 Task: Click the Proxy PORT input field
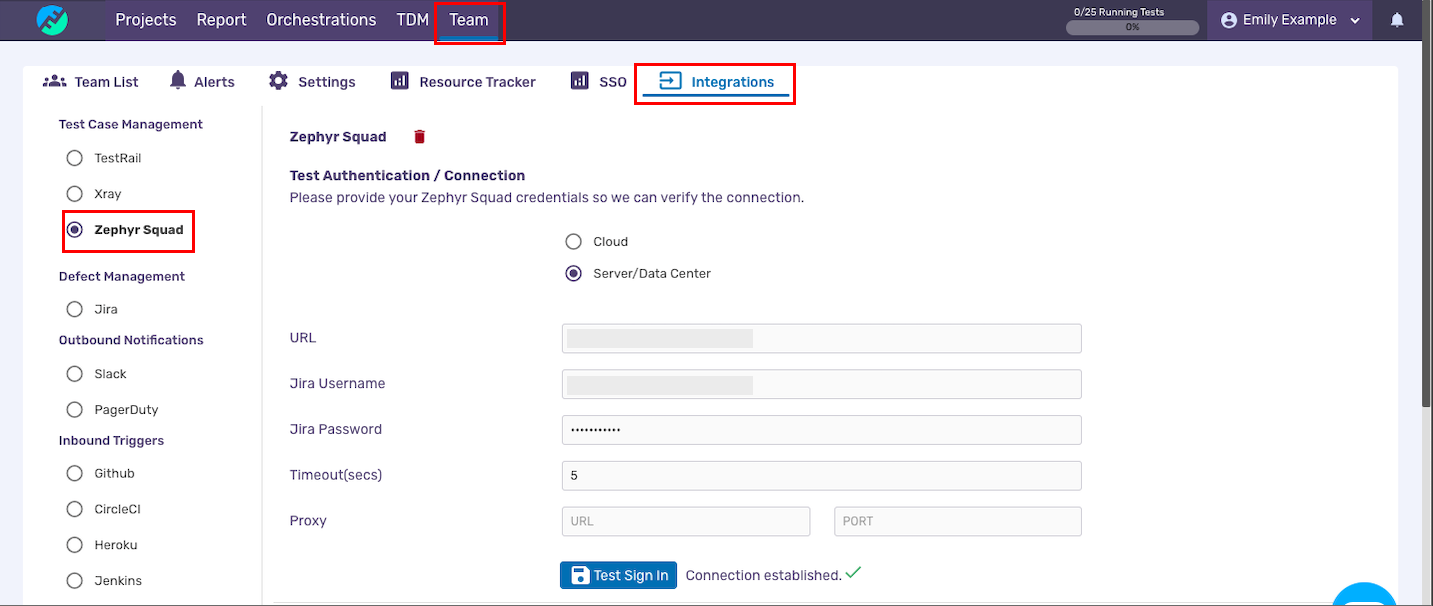pyautogui.click(x=958, y=521)
